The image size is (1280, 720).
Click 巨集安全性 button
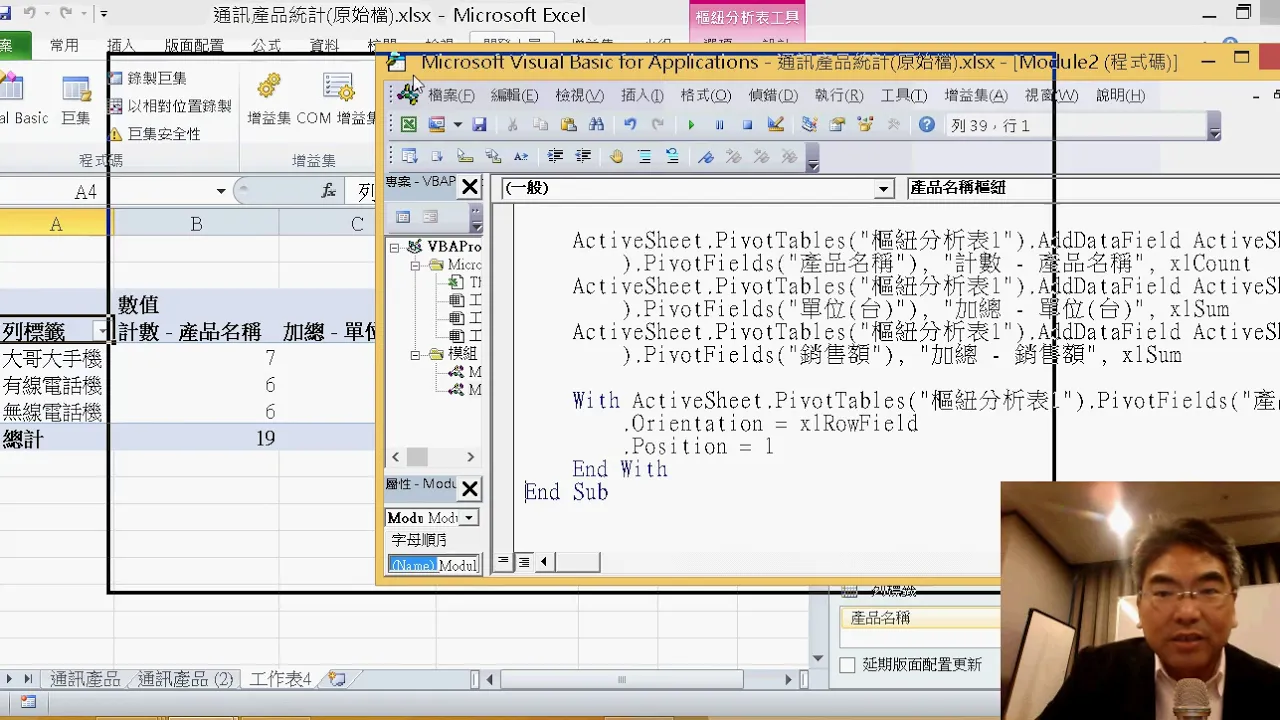coord(154,134)
